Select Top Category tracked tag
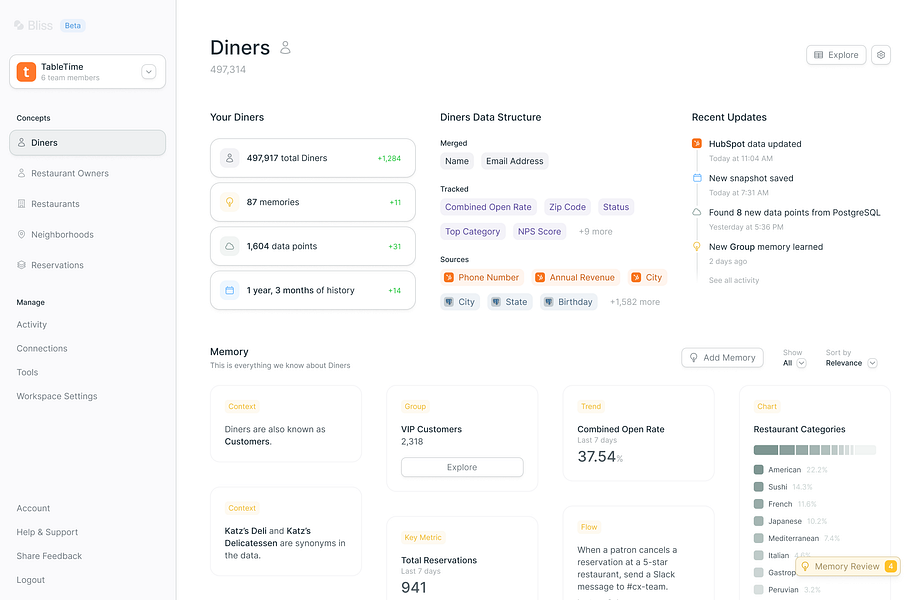The width and height of the screenshot is (924, 600). pyautogui.click(x=473, y=232)
